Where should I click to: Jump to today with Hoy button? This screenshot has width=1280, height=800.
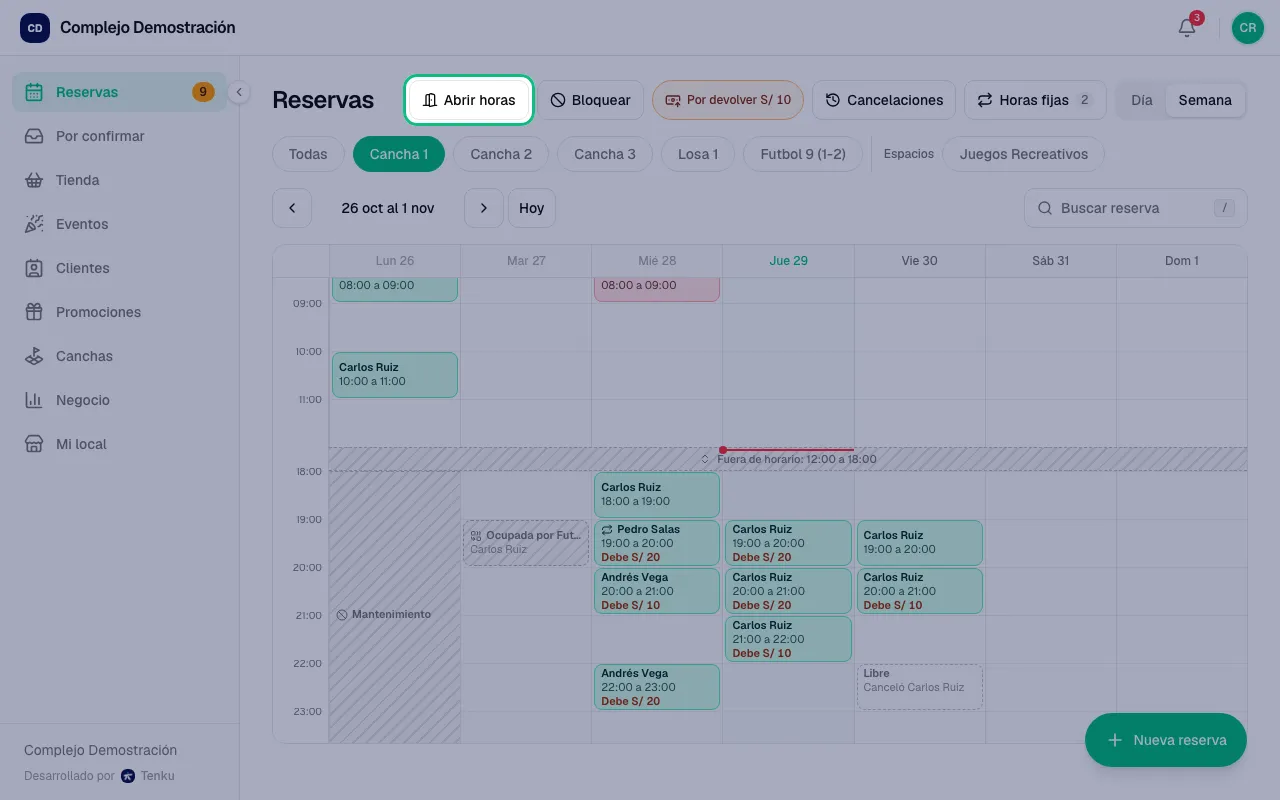pos(532,208)
